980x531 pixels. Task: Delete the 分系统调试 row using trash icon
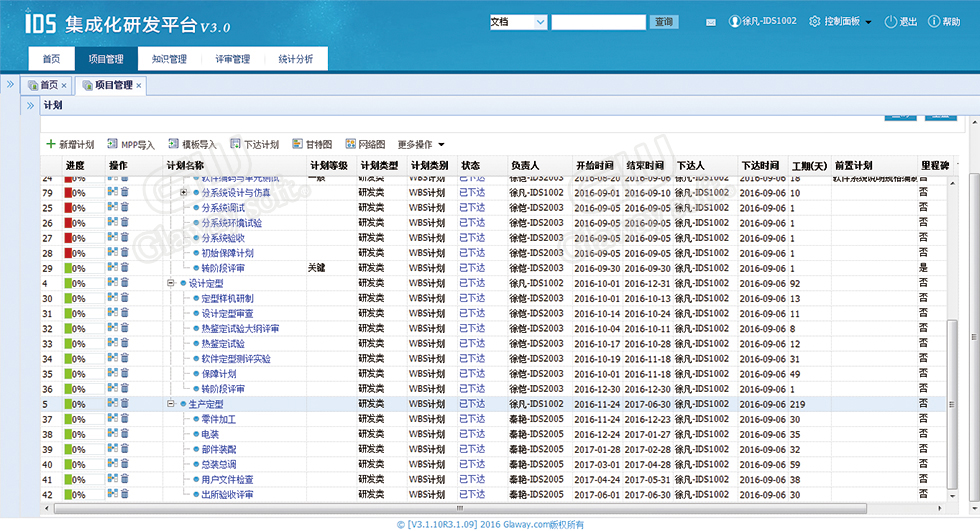click(124, 207)
